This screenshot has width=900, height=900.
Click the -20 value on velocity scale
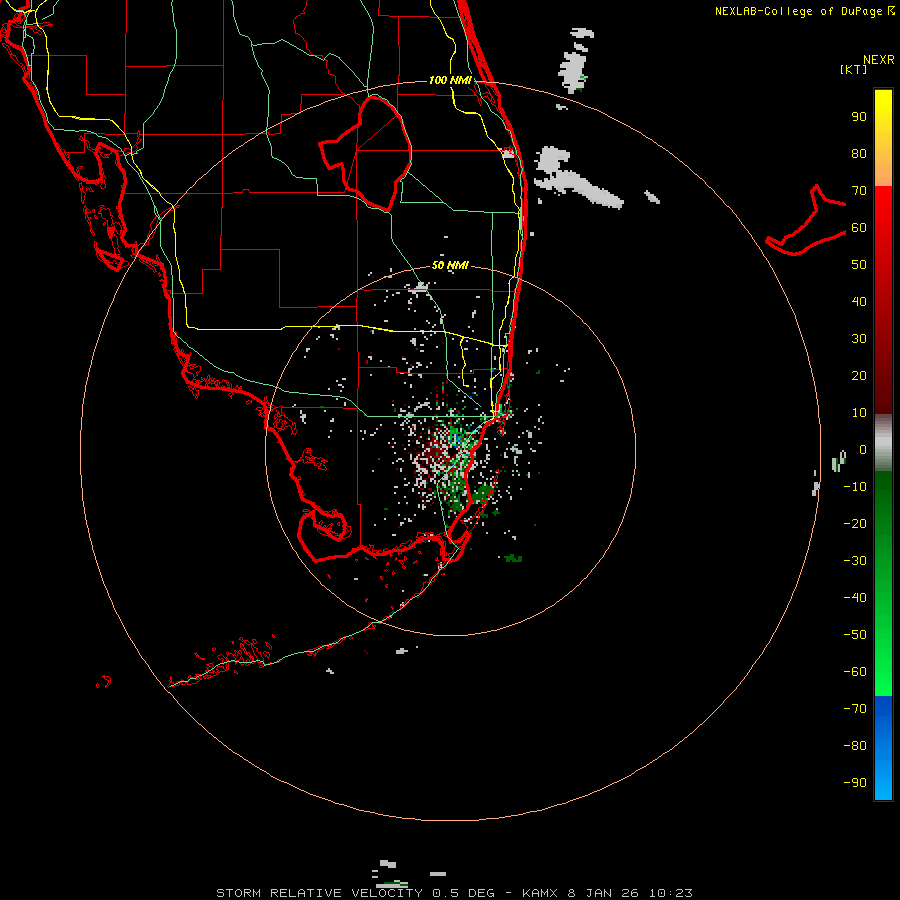[x=855, y=524]
